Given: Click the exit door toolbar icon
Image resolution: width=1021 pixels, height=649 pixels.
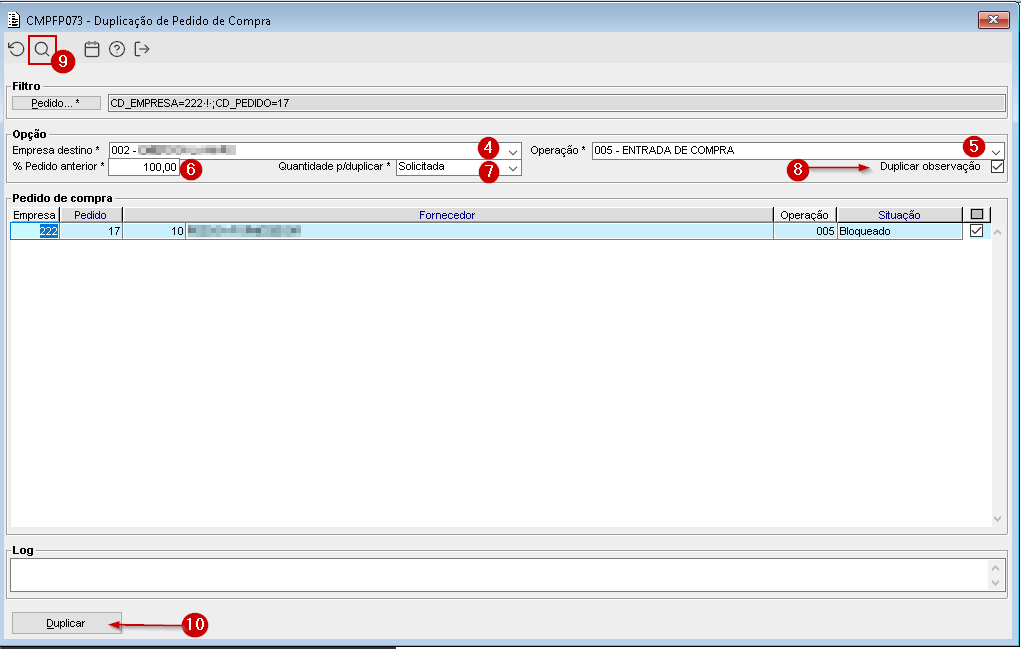Looking at the screenshot, I should pos(142,49).
